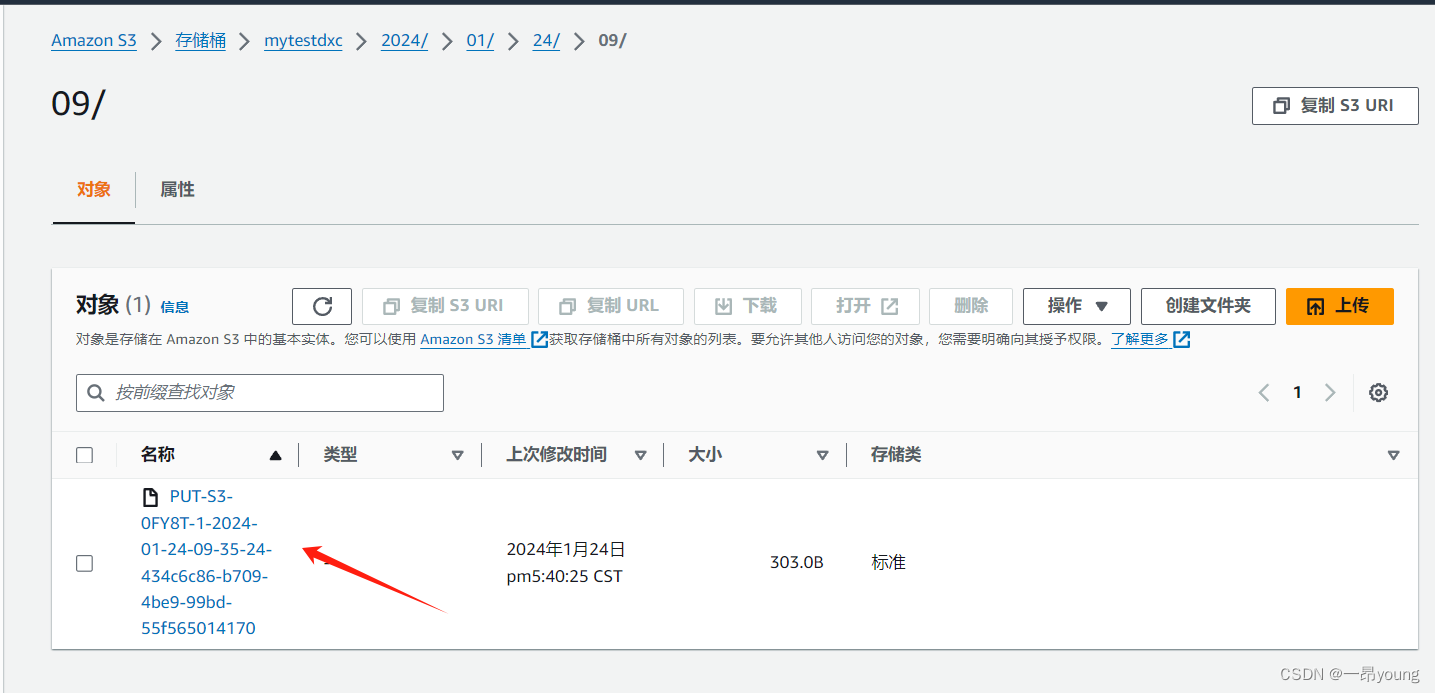
Task: Go to 01/ breadcrumb folder
Action: pos(480,41)
